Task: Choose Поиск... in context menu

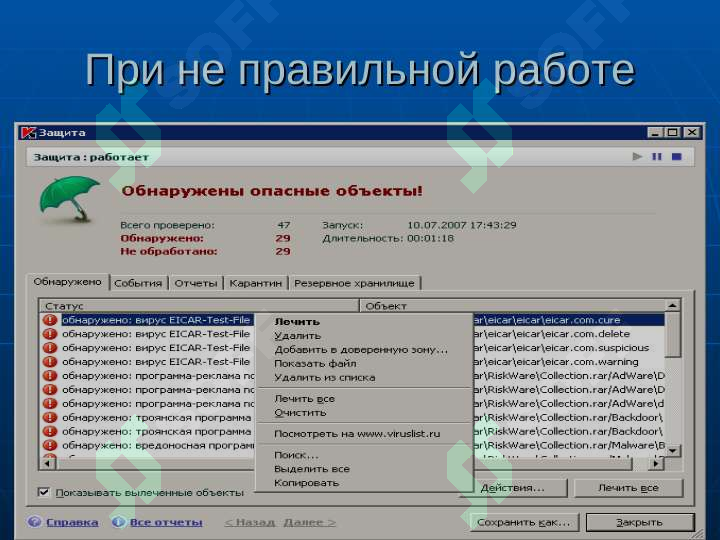Action: click(364, 455)
